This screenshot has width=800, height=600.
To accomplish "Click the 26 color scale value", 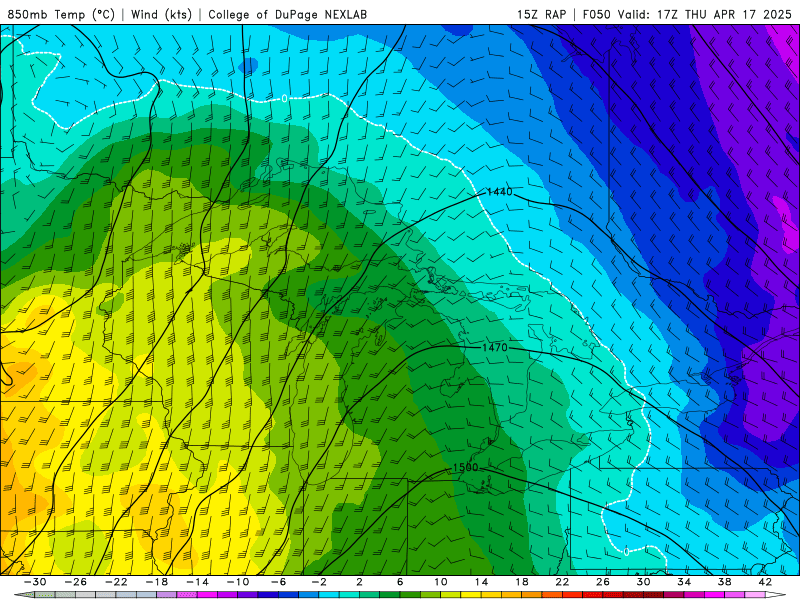I will (x=603, y=582).
